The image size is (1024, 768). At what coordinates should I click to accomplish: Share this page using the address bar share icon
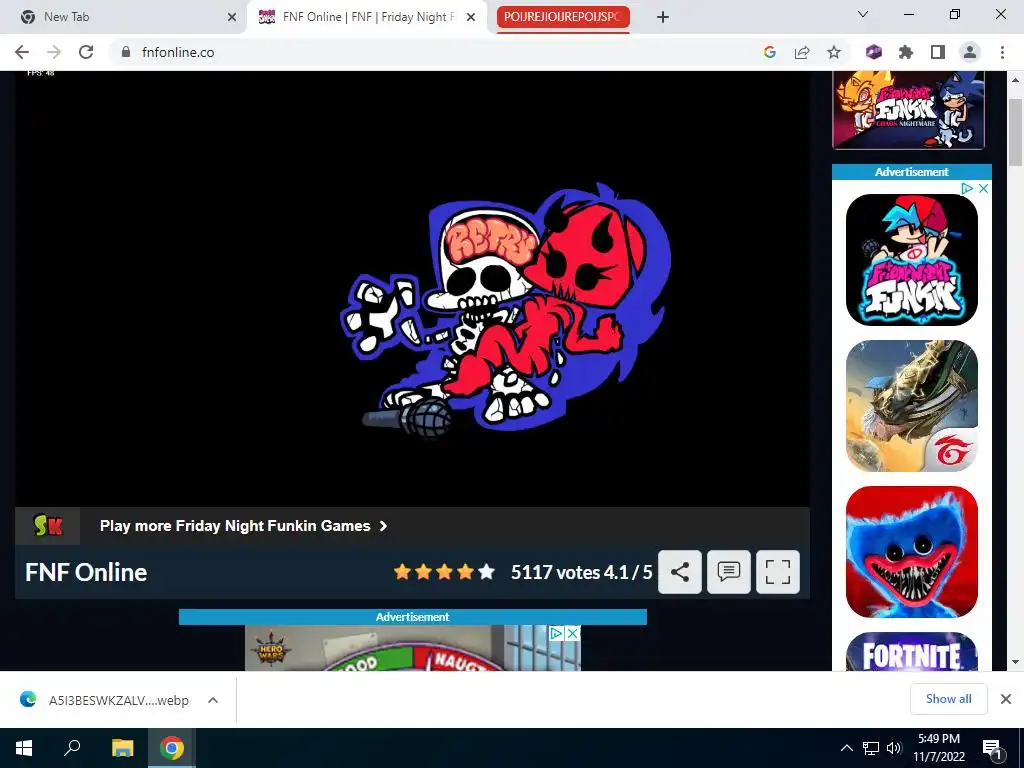tap(802, 52)
